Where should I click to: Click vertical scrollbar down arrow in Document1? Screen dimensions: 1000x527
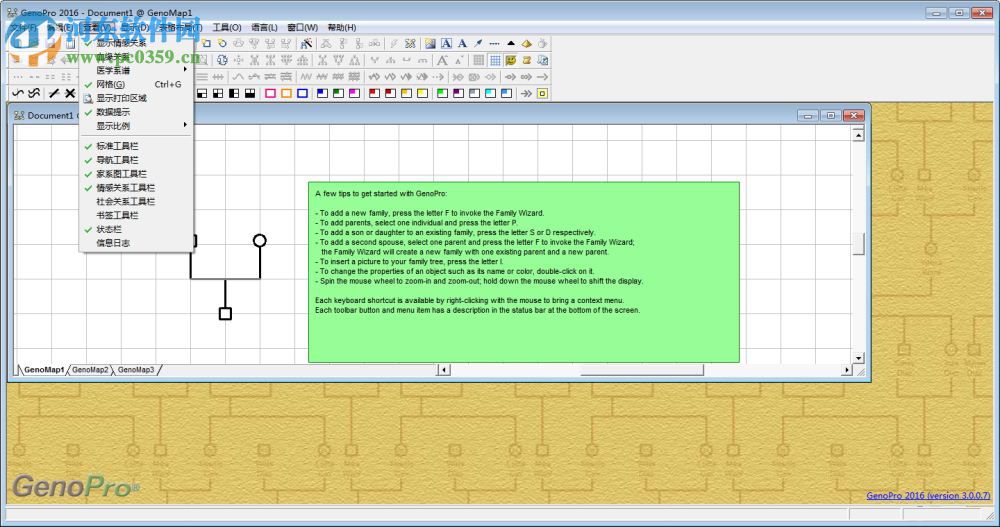[x=858, y=359]
